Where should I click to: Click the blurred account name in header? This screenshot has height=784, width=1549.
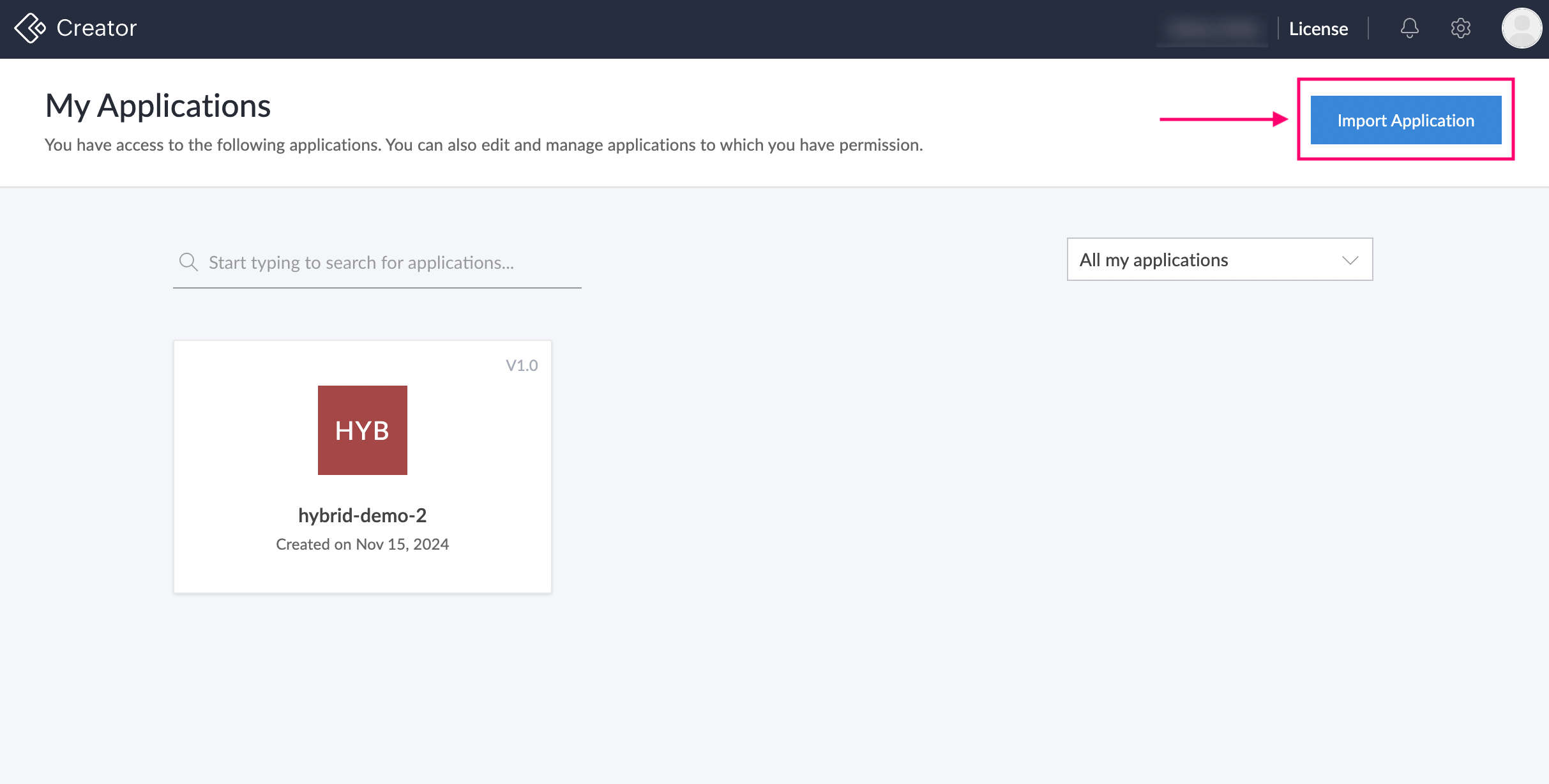(x=1212, y=29)
